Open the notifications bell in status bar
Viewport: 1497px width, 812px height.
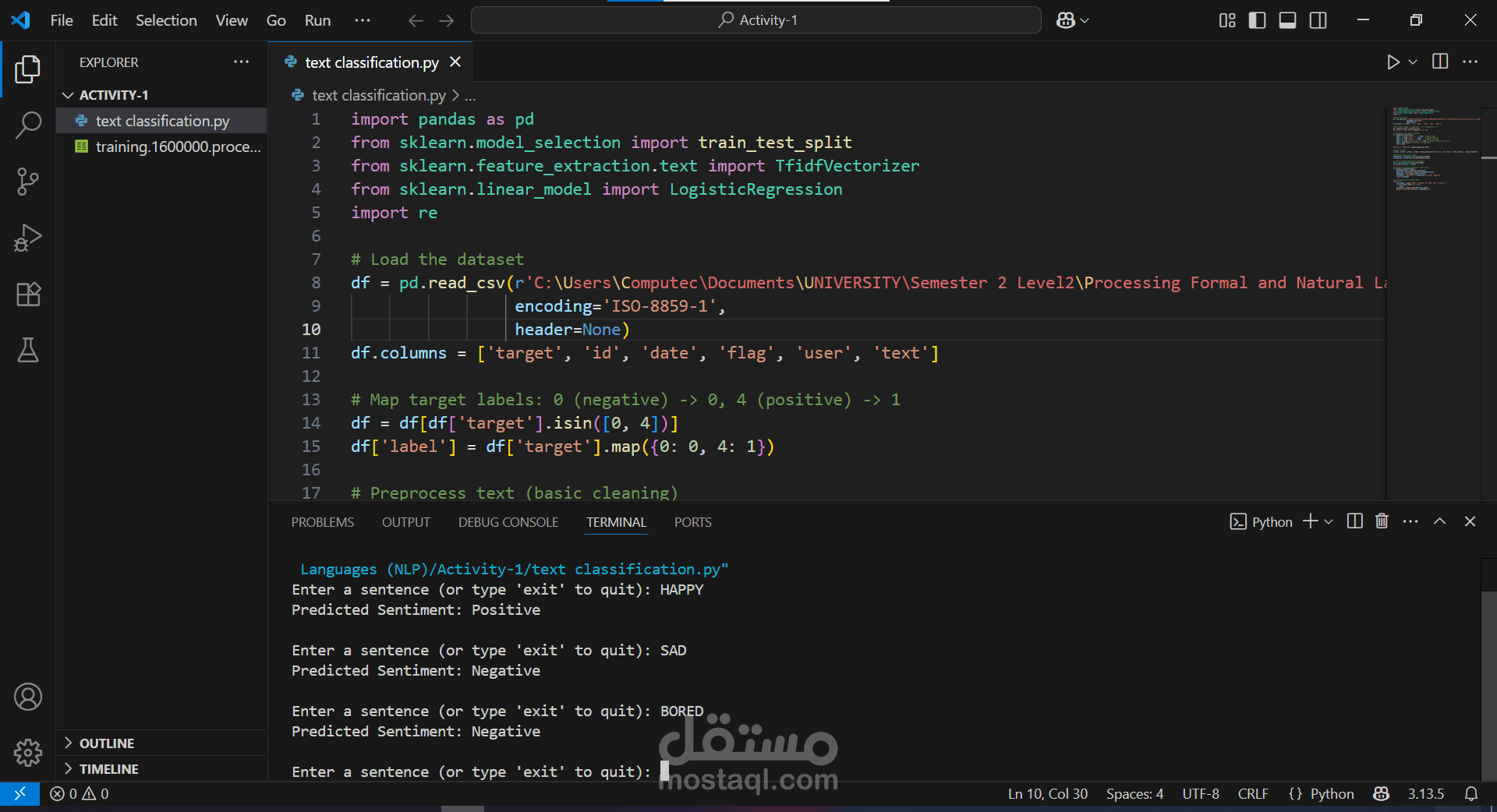coord(1471,793)
